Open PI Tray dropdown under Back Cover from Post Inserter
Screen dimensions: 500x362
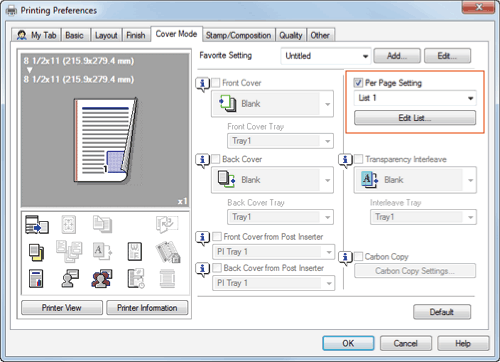pos(273,283)
